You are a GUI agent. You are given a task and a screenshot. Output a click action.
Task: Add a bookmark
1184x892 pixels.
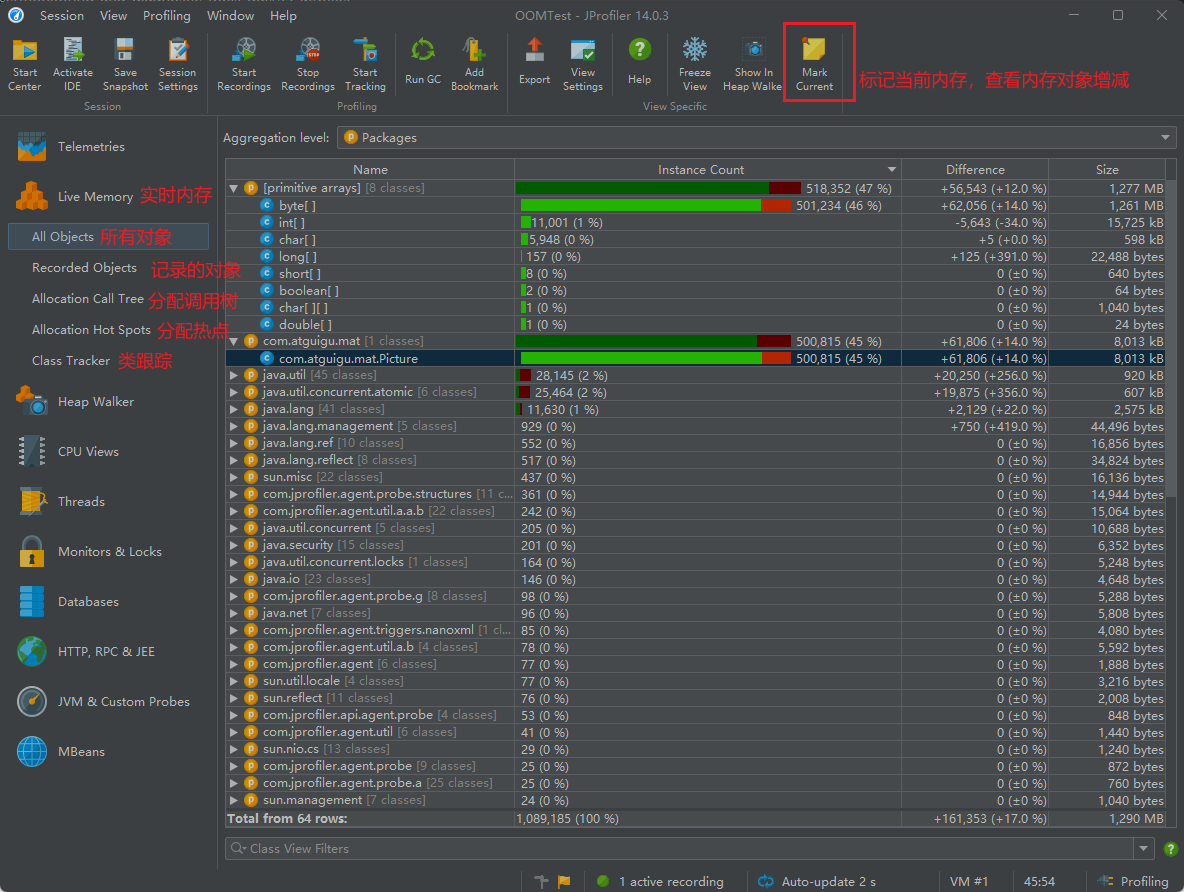click(x=474, y=65)
